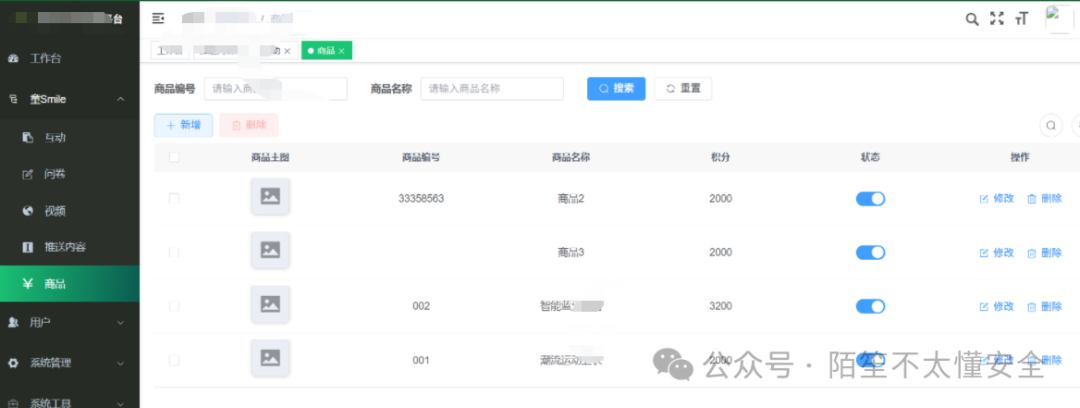The image size is (1080, 408).
Task: Select the checkbox in row 001
Action: pos(174,360)
